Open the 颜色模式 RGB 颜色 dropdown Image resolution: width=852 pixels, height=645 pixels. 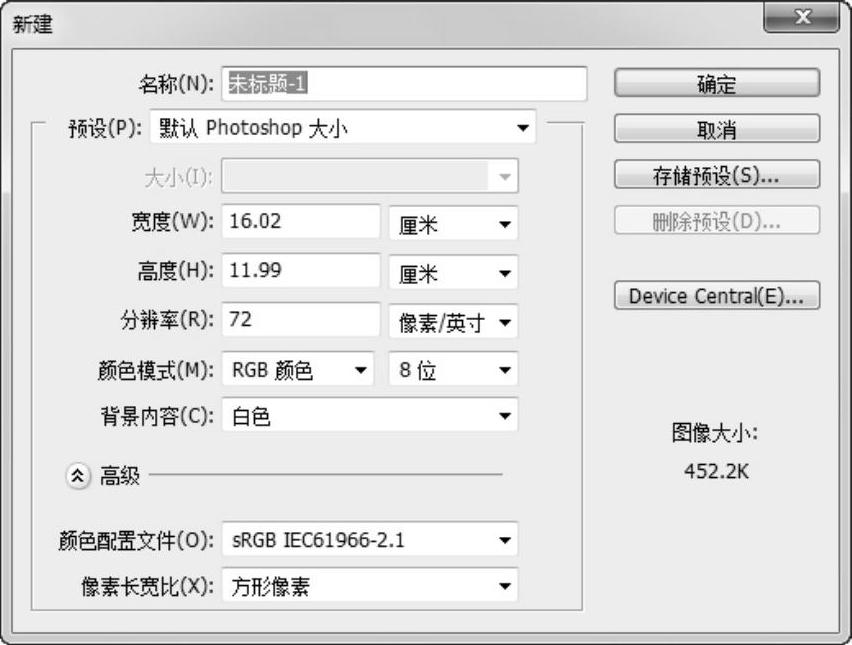tap(298, 370)
